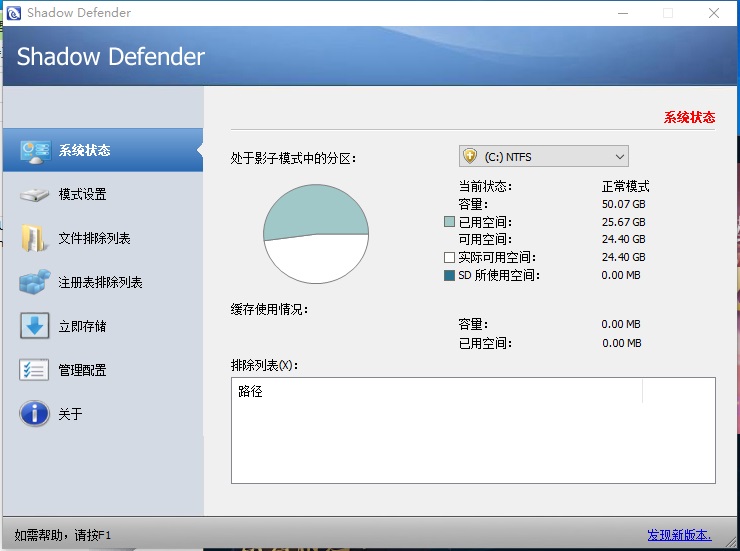Close the Shadow Defender window
740x551 pixels.
(714, 13)
